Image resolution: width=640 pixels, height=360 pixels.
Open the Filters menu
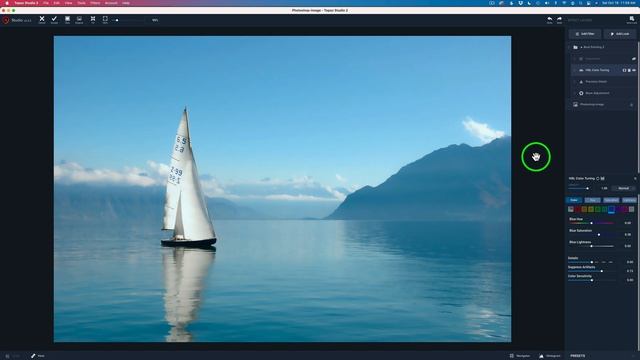coord(95,3)
